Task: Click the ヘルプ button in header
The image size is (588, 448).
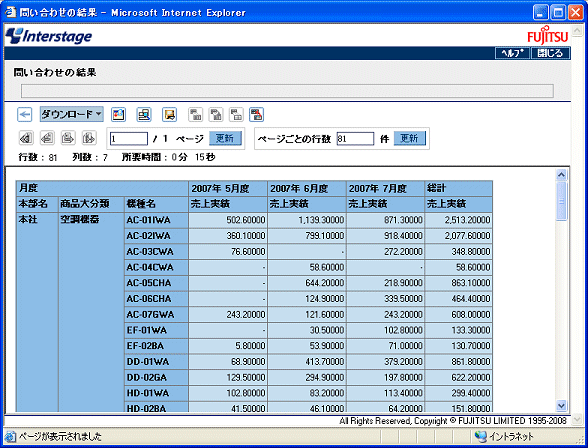Action: click(x=512, y=53)
